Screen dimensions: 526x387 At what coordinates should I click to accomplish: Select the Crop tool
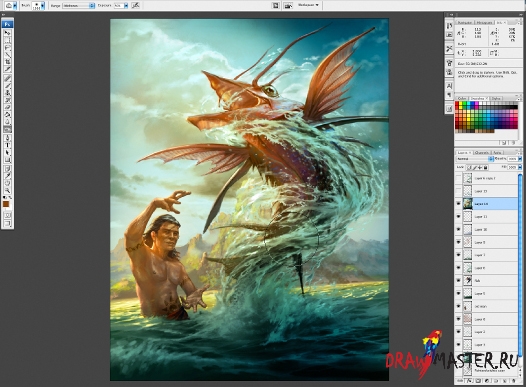point(7,62)
